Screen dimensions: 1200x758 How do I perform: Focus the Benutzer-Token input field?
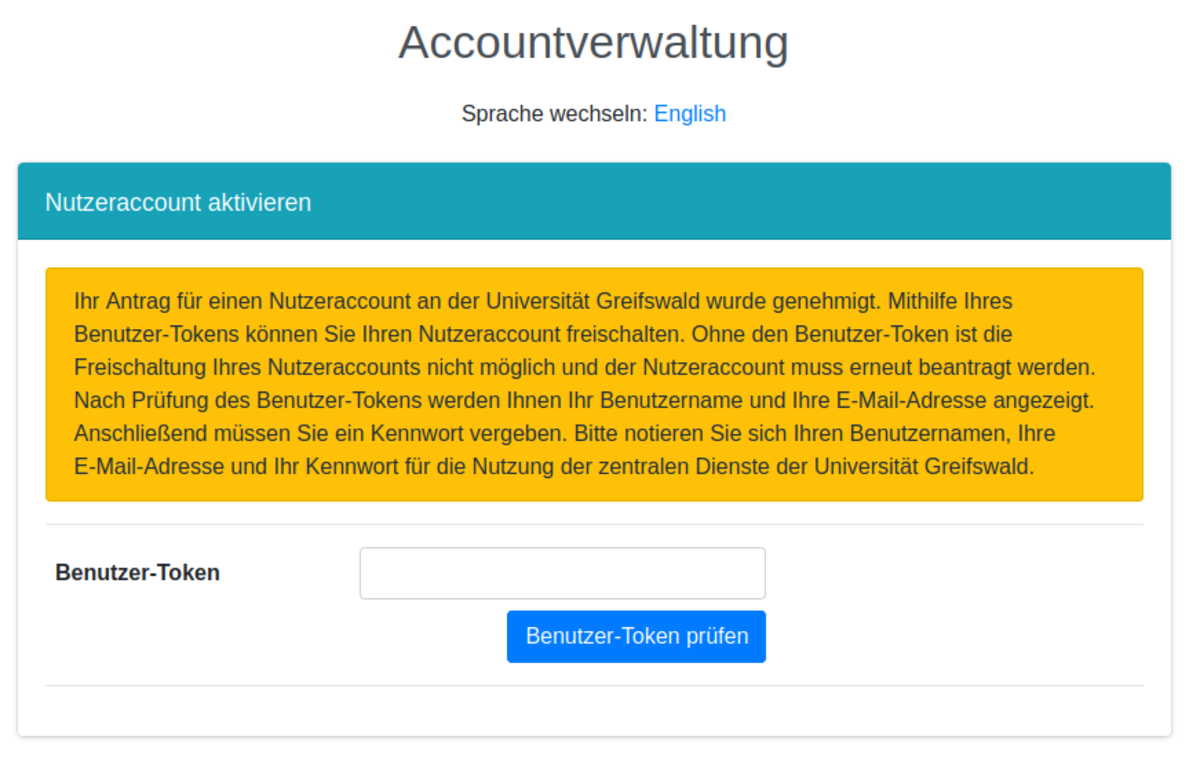tap(562, 573)
